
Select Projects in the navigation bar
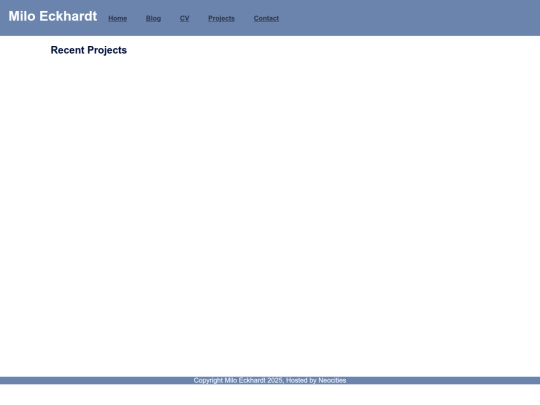(x=221, y=19)
